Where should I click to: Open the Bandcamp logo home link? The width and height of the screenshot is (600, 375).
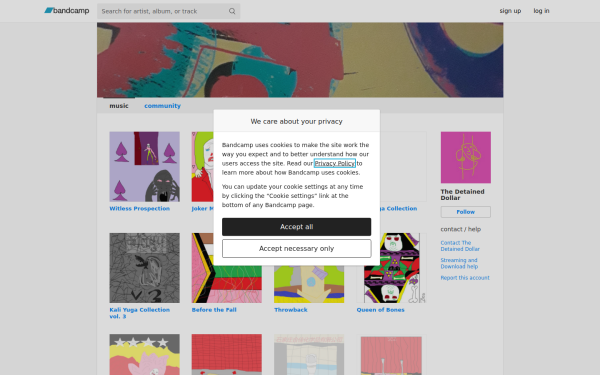click(x=67, y=11)
